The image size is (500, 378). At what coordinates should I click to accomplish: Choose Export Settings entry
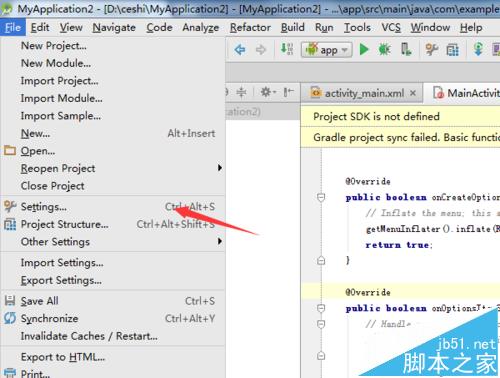pos(113,280)
